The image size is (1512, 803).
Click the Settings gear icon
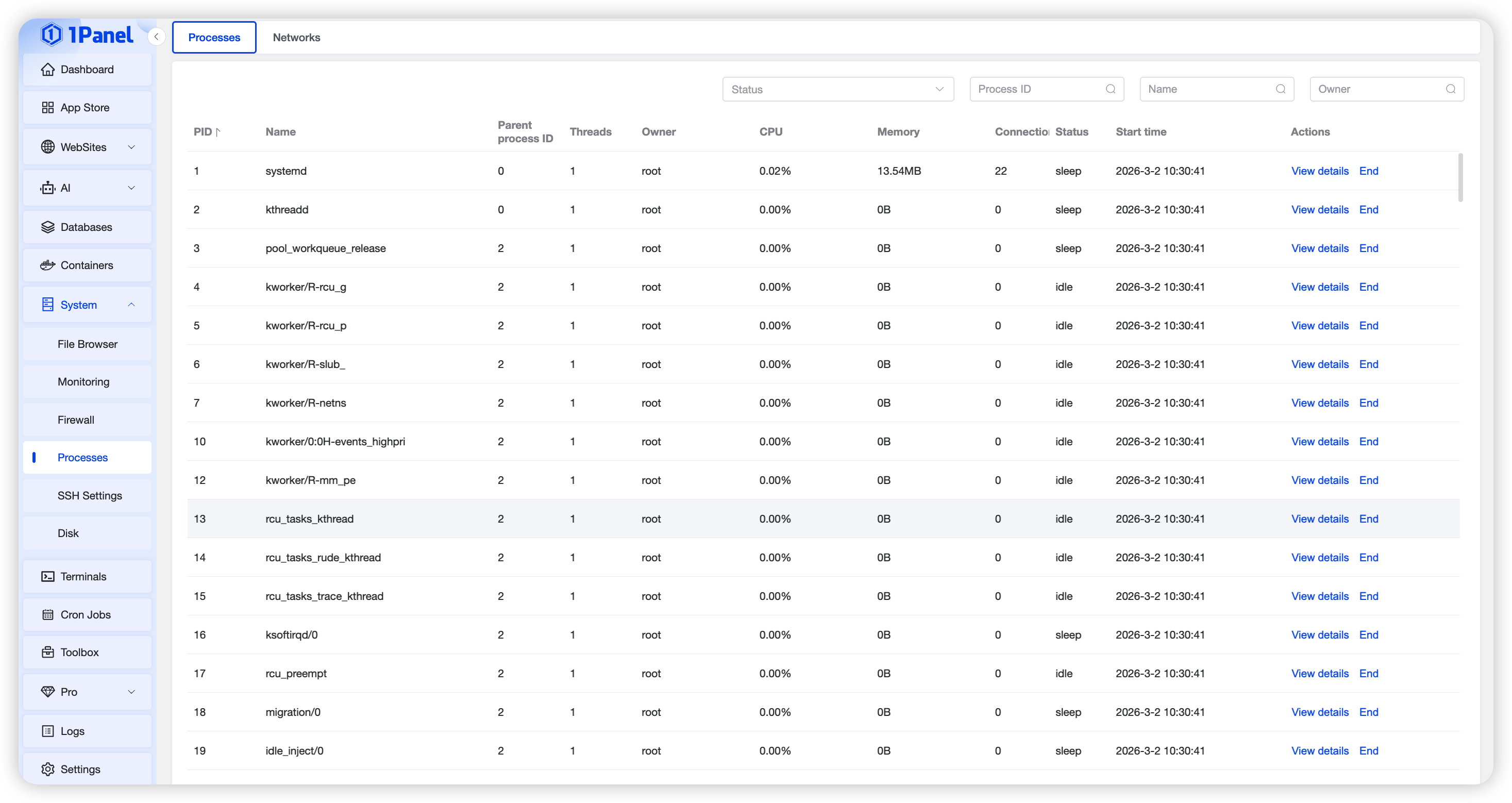47,769
